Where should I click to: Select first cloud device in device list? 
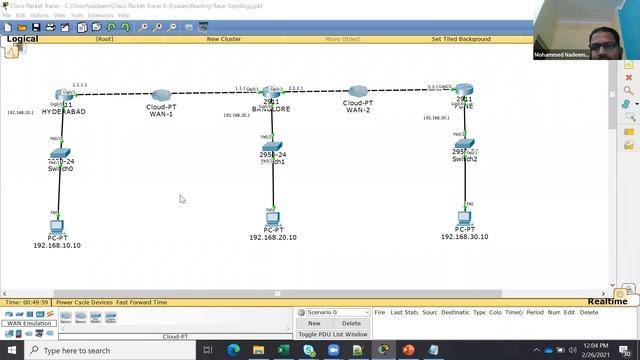coord(66,317)
